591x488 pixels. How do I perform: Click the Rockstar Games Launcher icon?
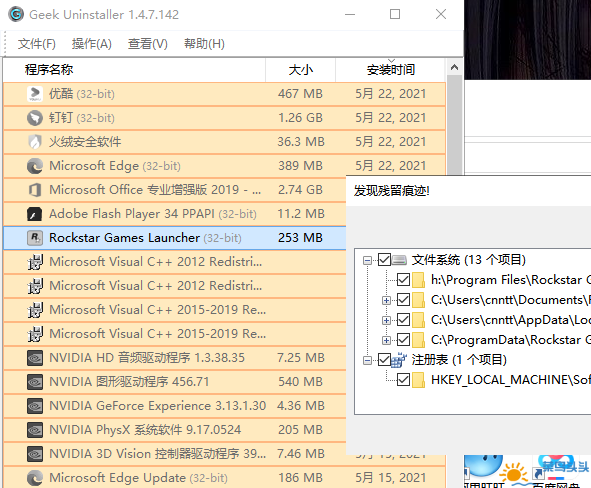(35, 238)
